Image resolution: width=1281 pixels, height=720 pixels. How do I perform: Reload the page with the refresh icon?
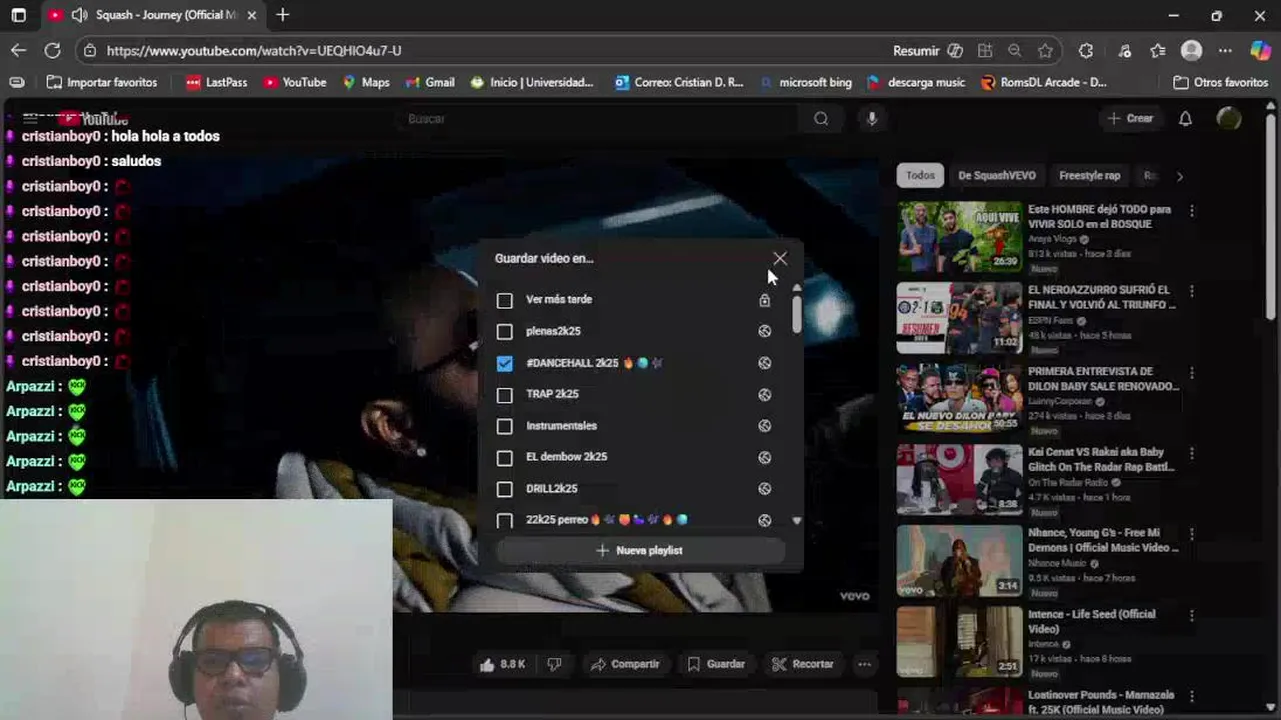52,50
